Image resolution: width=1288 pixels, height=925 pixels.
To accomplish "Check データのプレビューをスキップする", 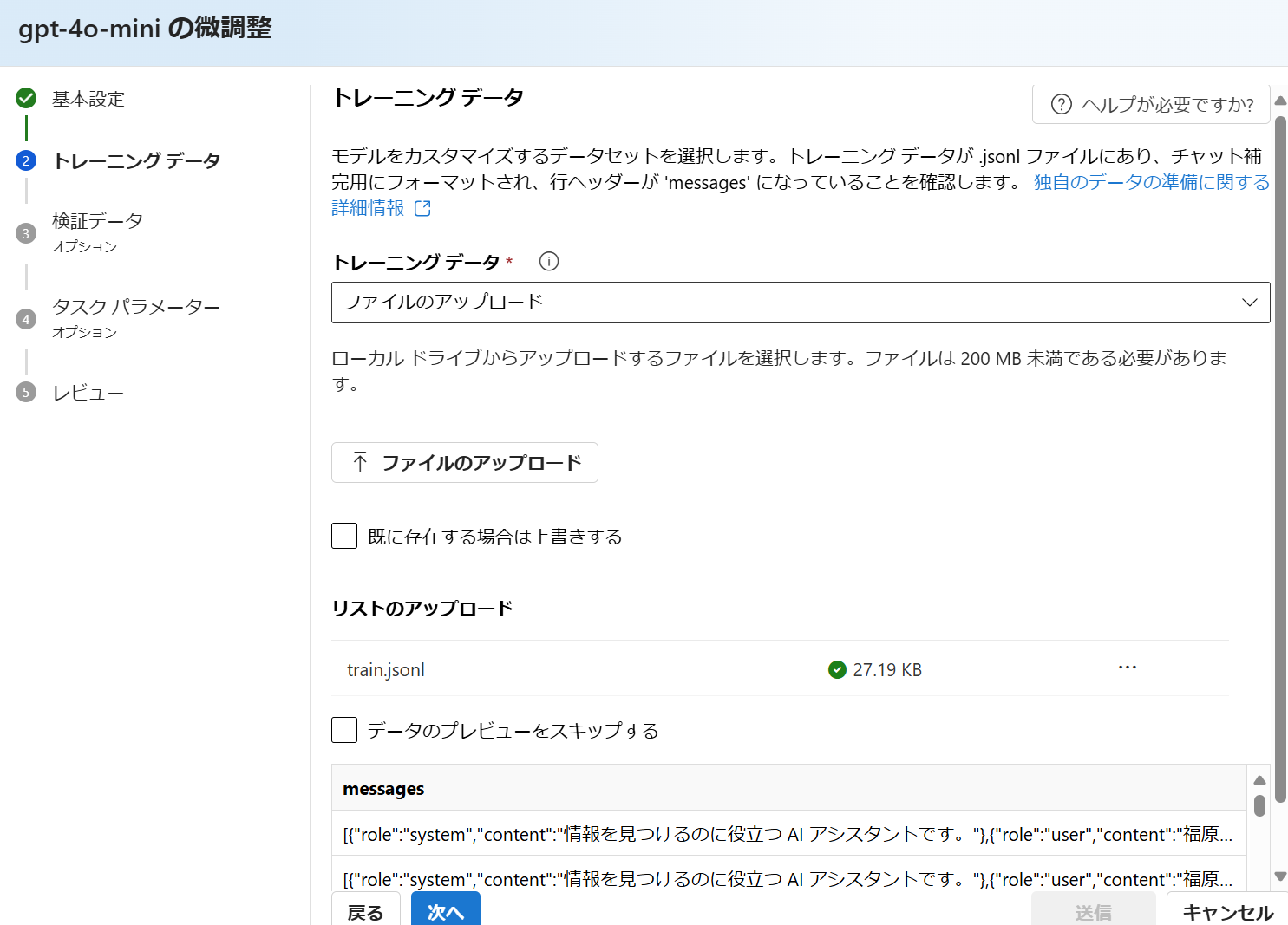I will pyautogui.click(x=344, y=730).
